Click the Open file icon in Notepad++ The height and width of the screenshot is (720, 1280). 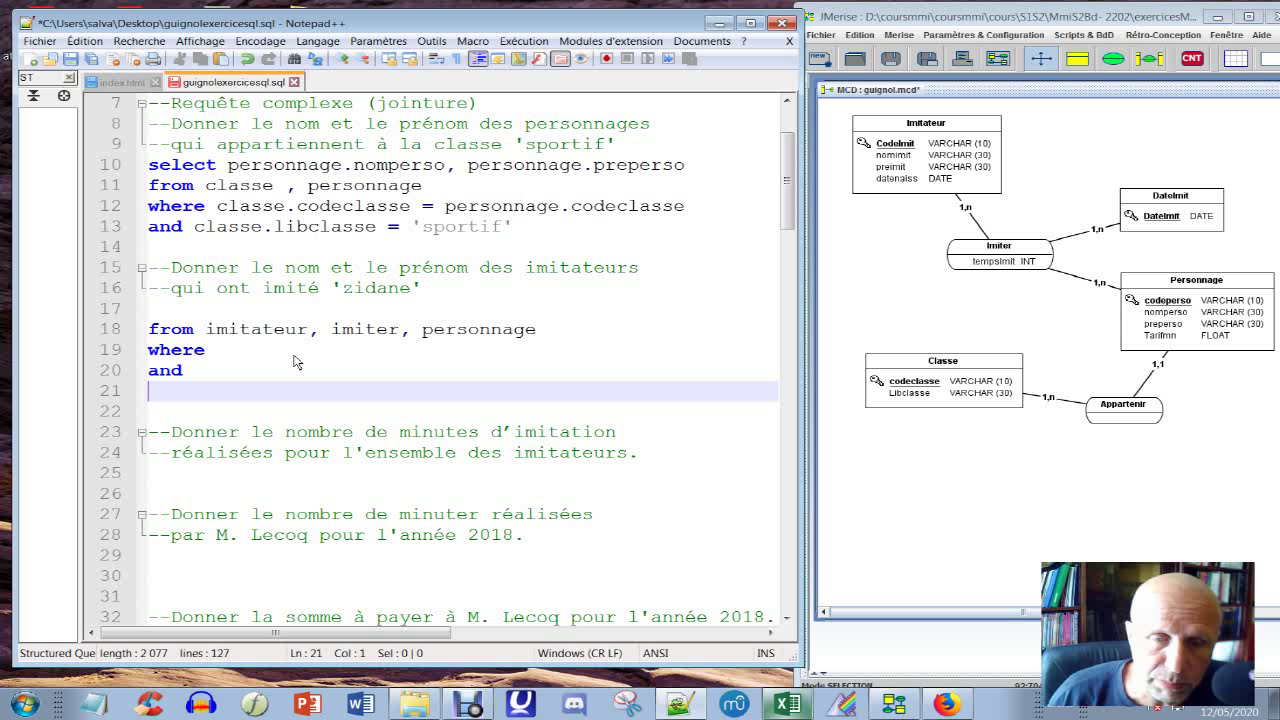point(49,59)
